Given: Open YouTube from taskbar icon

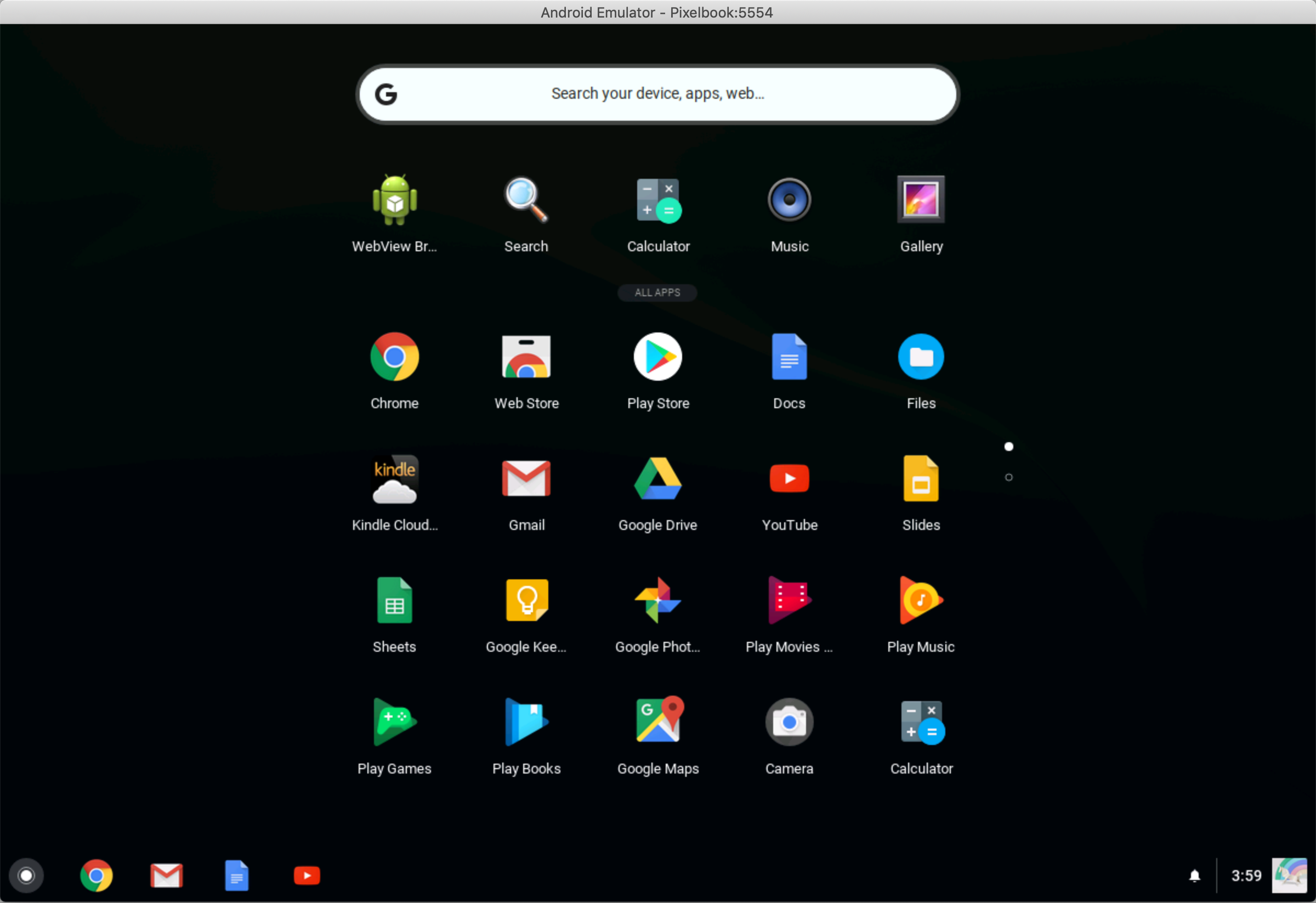Looking at the screenshot, I should pos(307,875).
